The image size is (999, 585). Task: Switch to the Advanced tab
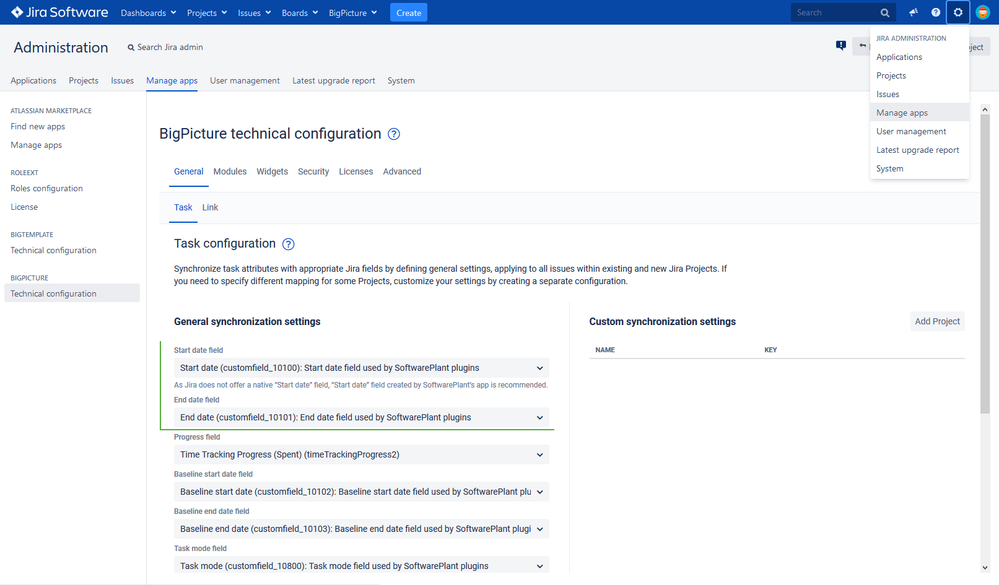(x=402, y=171)
